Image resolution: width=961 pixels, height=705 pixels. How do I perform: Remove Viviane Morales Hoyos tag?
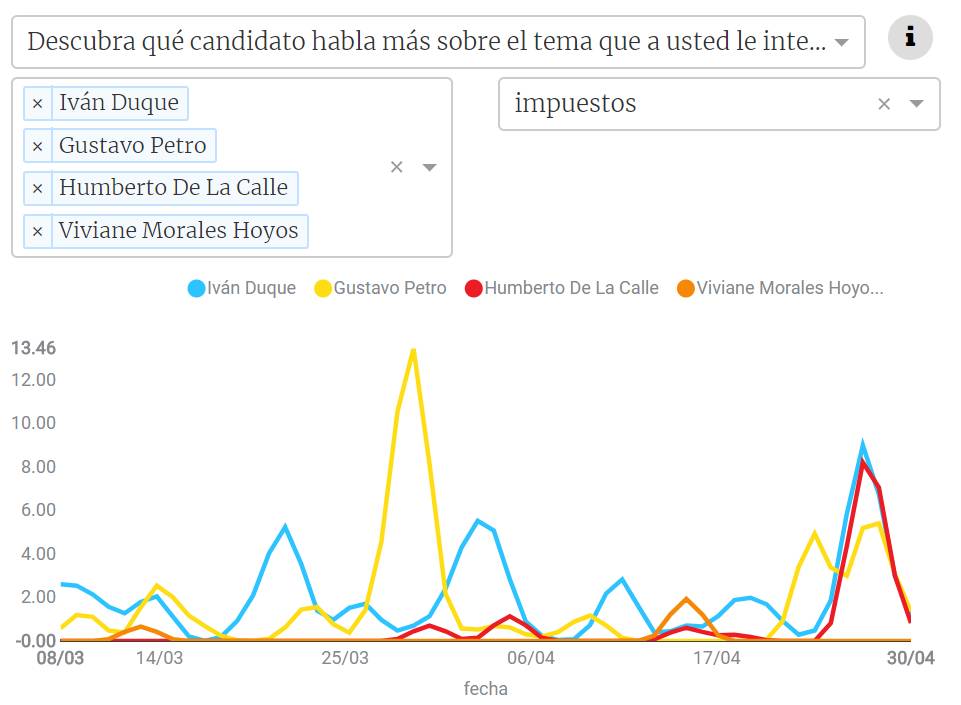coord(37,231)
